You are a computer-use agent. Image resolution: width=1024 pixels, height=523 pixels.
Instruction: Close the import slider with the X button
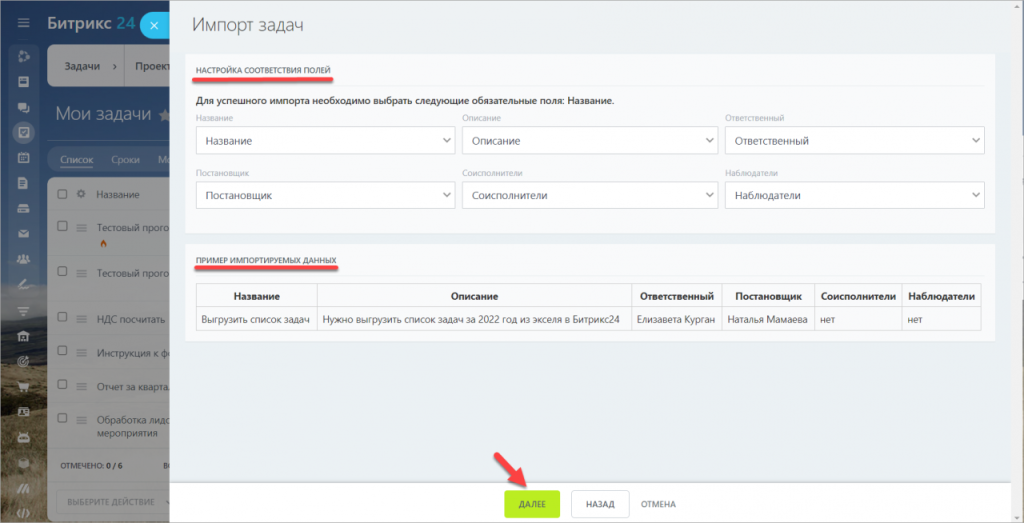153,25
